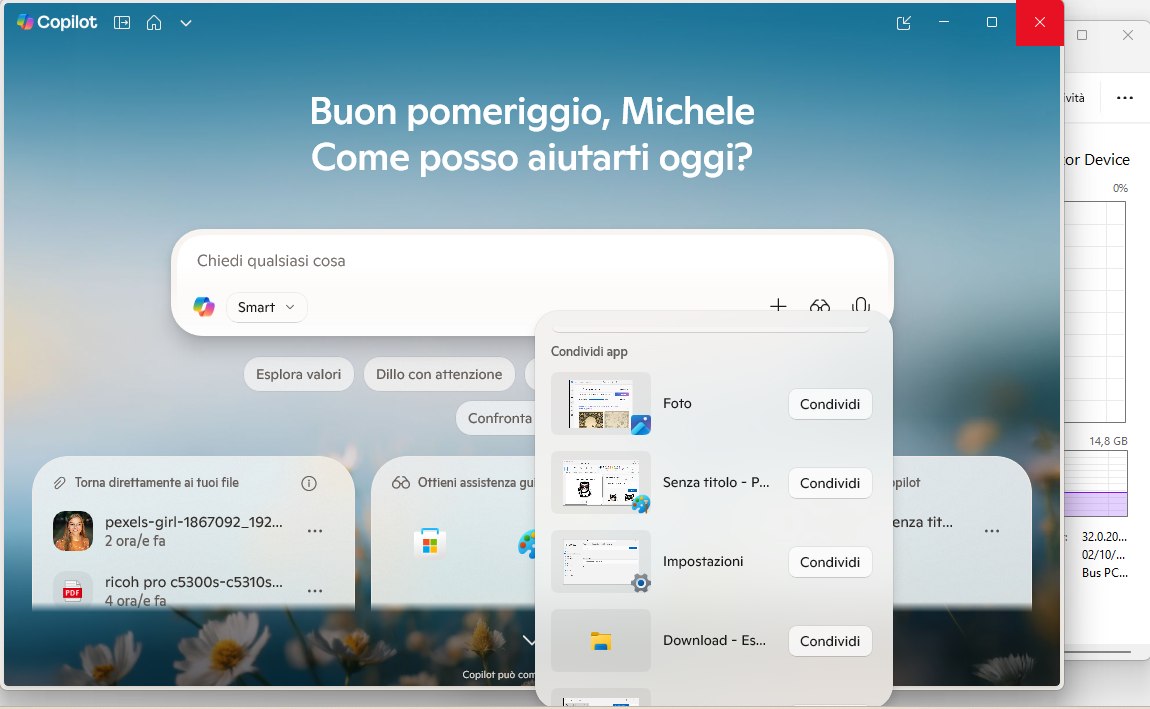Select the 'Esplora valori' suggestion chip

point(299,374)
